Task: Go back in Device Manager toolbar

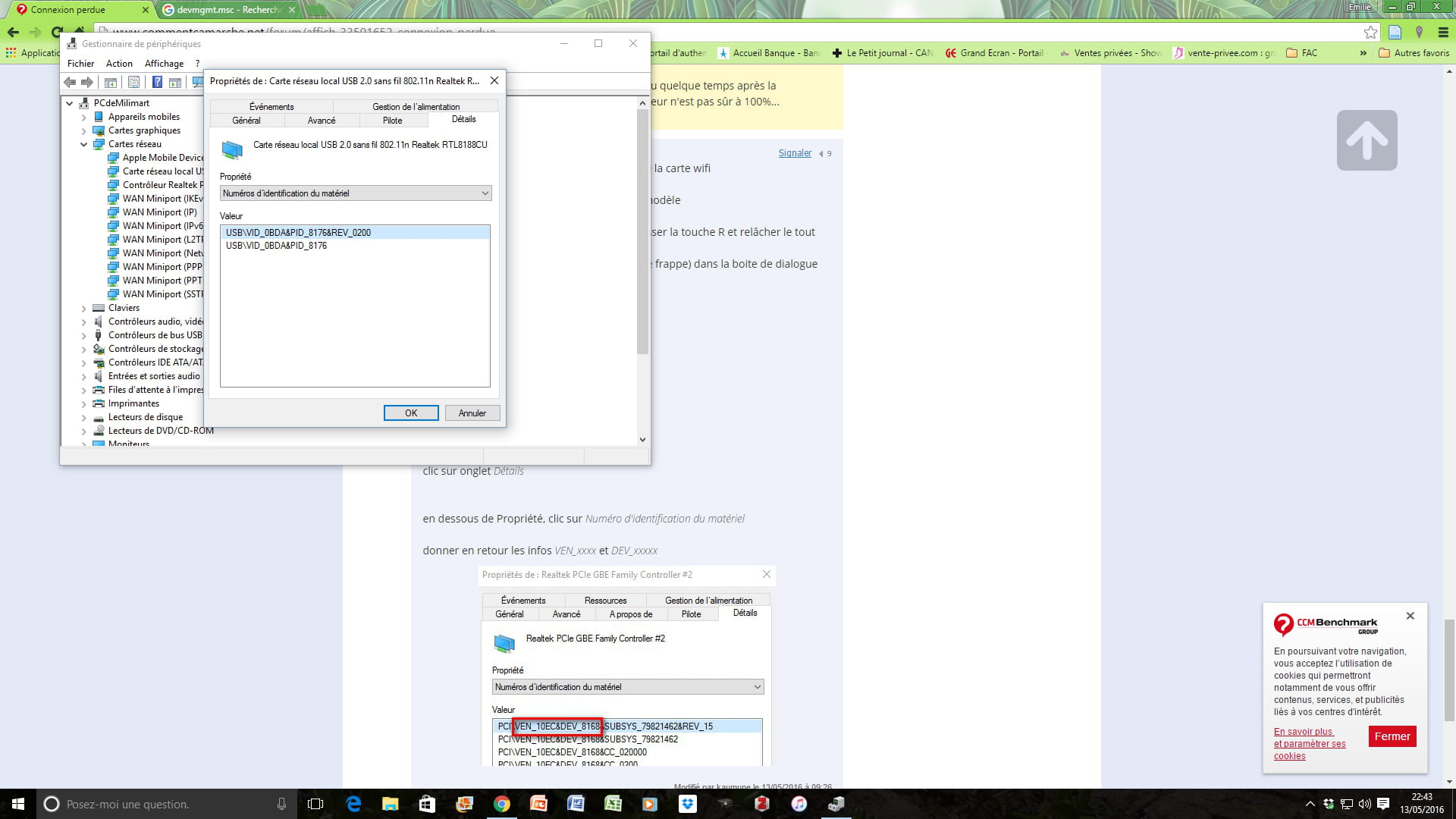Action: click(x=70, y=82)
